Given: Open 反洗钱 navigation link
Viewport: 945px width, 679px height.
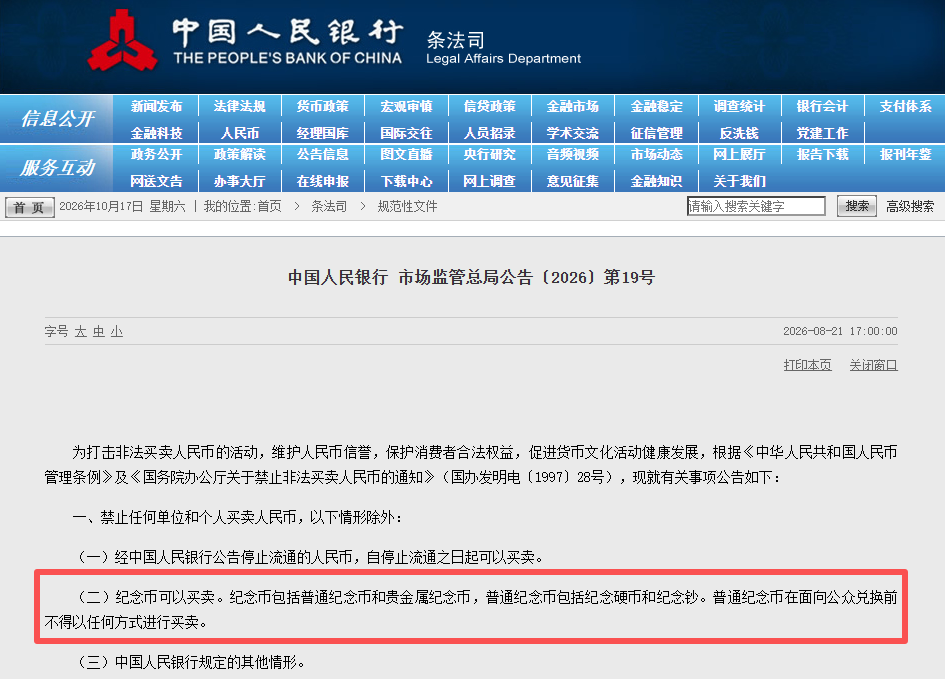Looking at the screenshot, I should (x=739, y=133).
